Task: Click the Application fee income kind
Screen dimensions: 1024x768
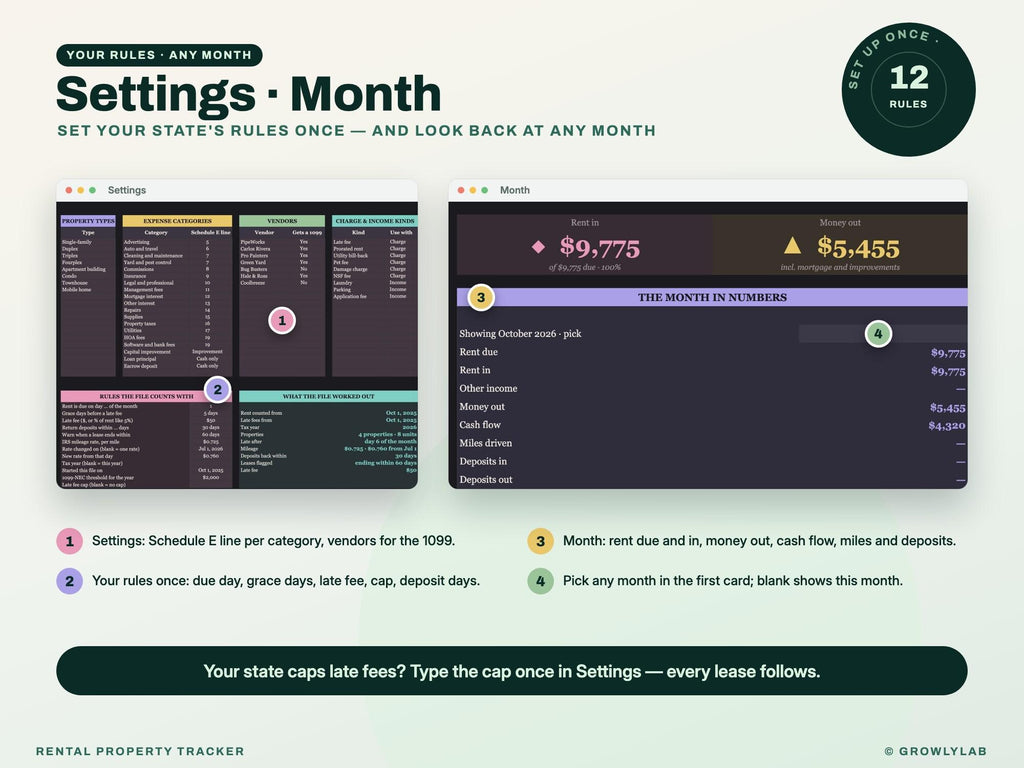Action: (x=350, y=296)
